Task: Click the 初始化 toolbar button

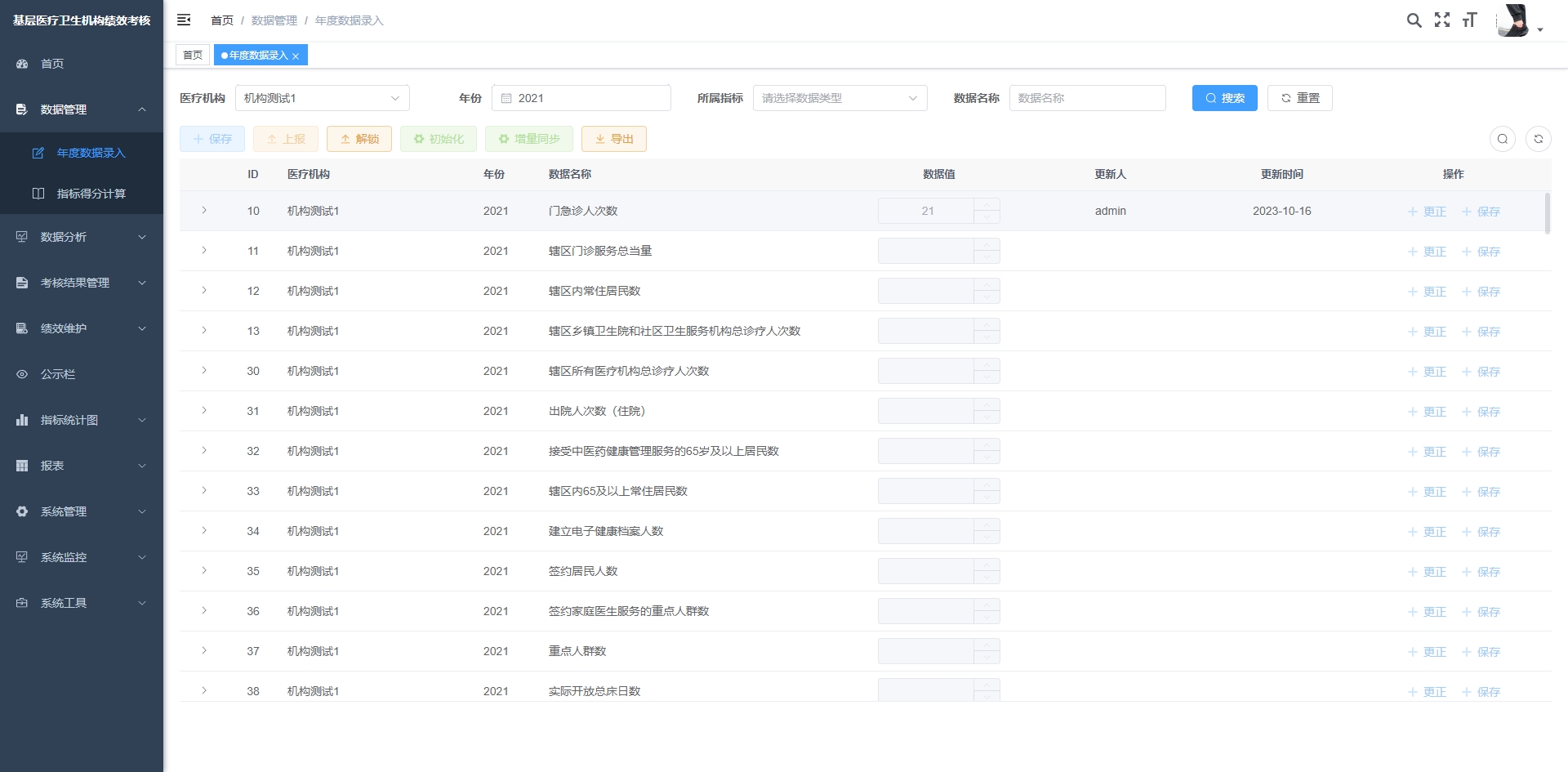Action: [x=439, y=139]
